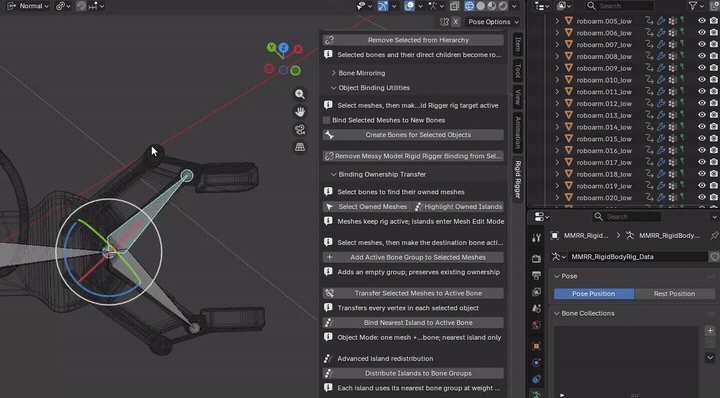Click Transfer Selected Meshes to Active Bone
Viewport: 720px width, 398px height.
[x=413, y=293]
